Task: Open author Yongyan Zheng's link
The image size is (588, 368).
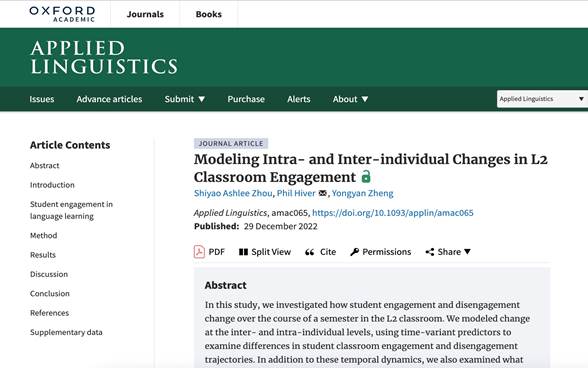Action: (362, 193)
